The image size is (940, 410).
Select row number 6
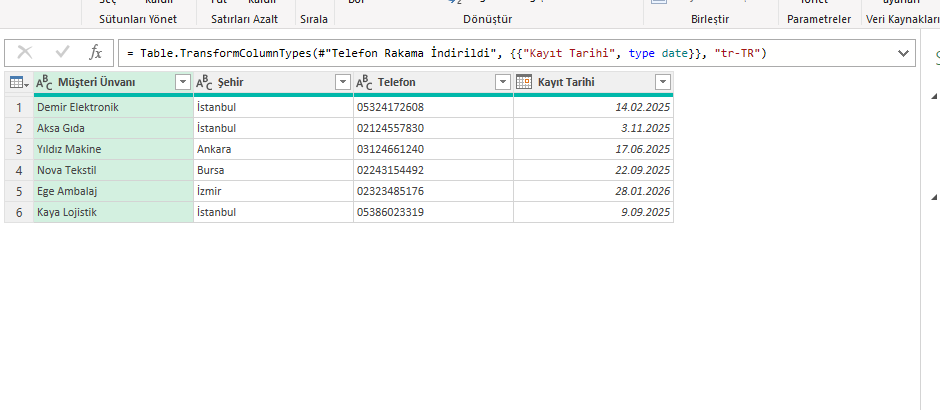tap(19, 212)
